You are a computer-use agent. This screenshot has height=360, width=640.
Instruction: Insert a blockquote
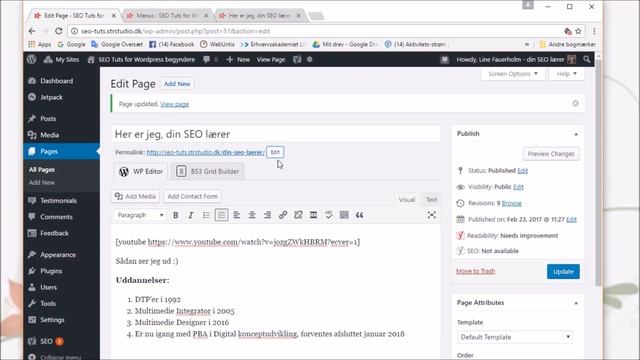359,215
